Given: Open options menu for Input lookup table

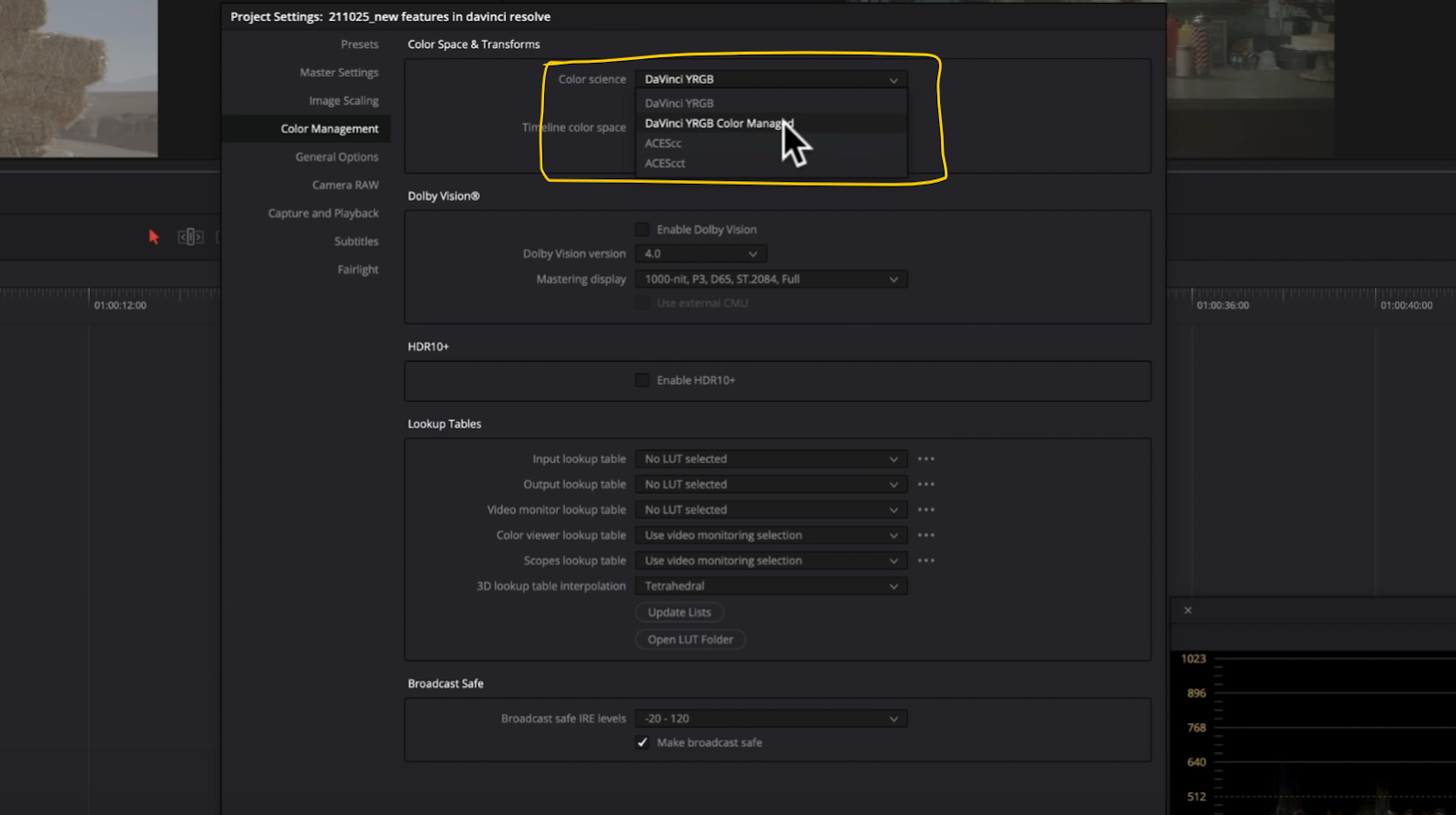Looking at the screenshot, I should 926,459.
